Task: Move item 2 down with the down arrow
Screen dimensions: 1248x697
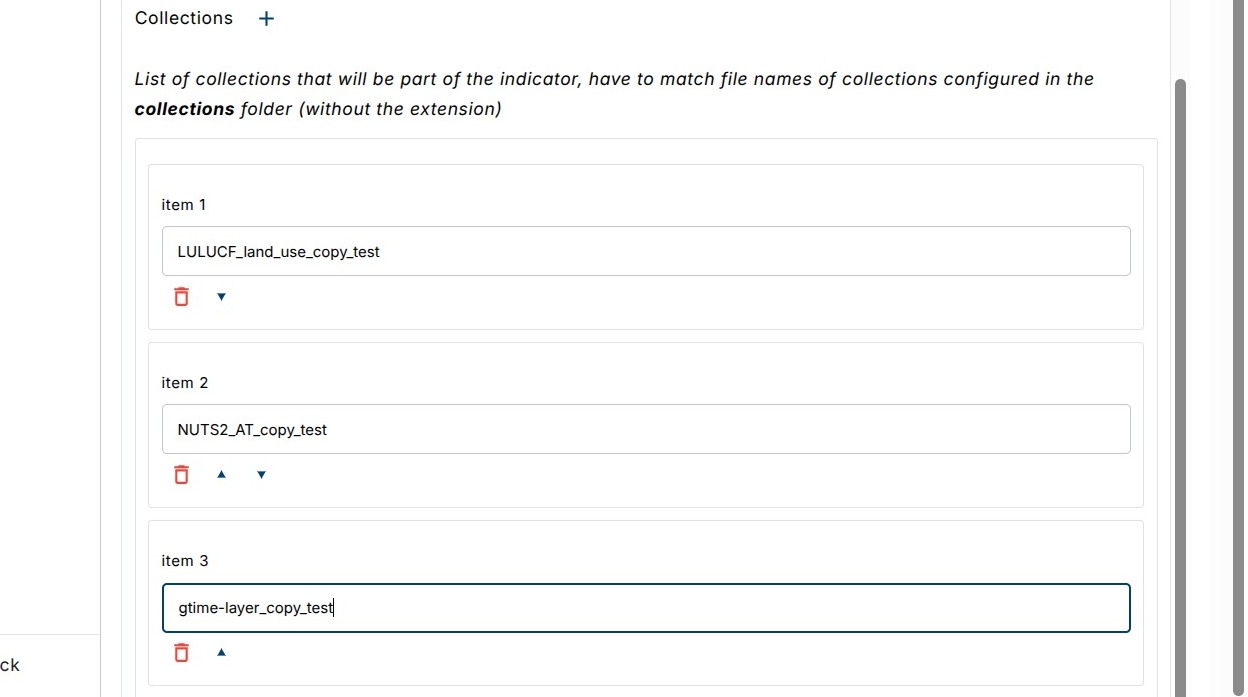Action: click(x=262, y=475)
